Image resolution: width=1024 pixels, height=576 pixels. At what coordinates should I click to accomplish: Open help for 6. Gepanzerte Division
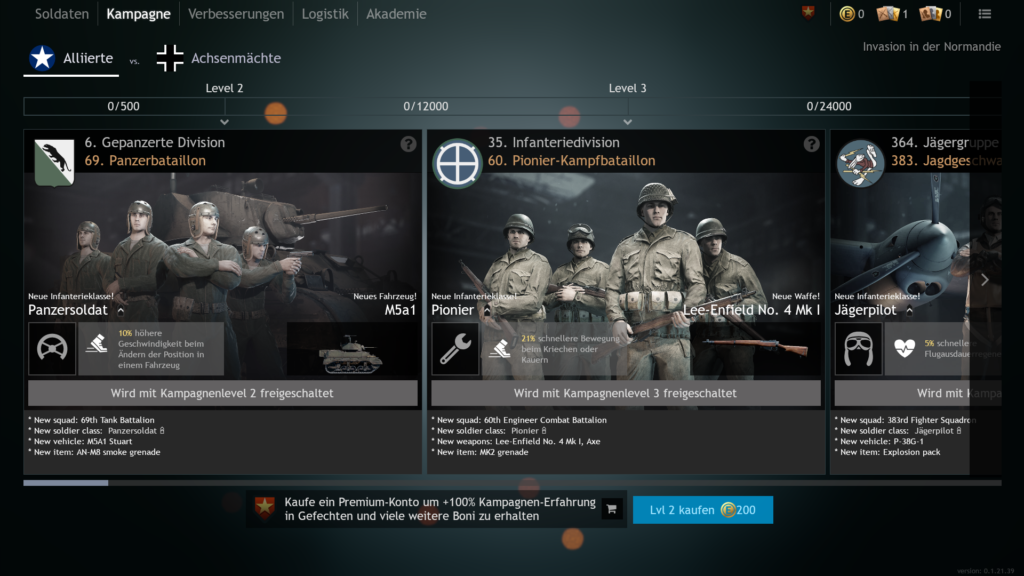coord(408,144)
